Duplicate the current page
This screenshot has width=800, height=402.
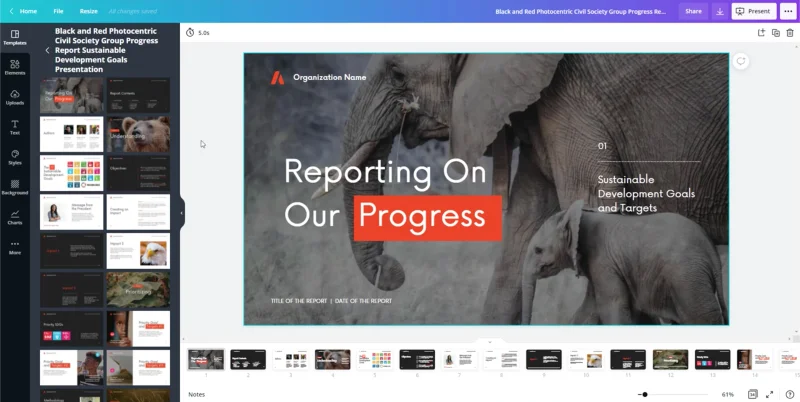click(776, 33)
